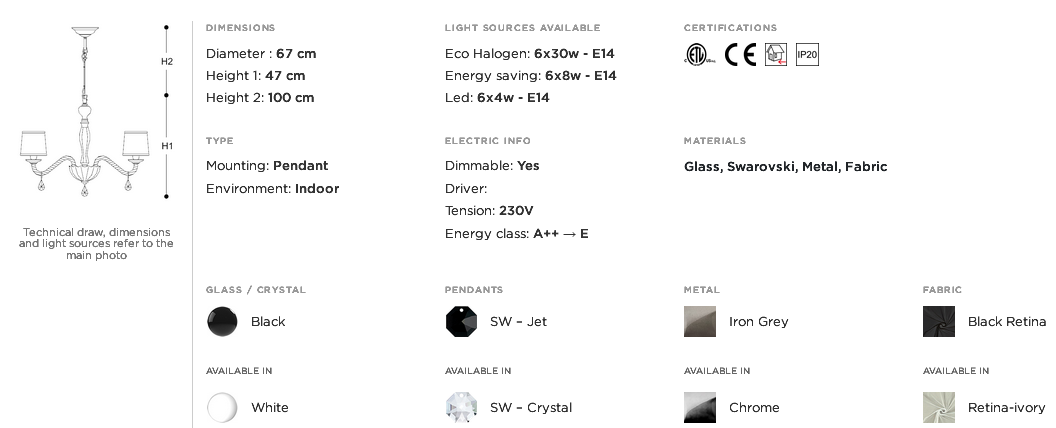Click the IP20 rating icon
Viewport: 1056px width, 428px height.
point(807,55)
